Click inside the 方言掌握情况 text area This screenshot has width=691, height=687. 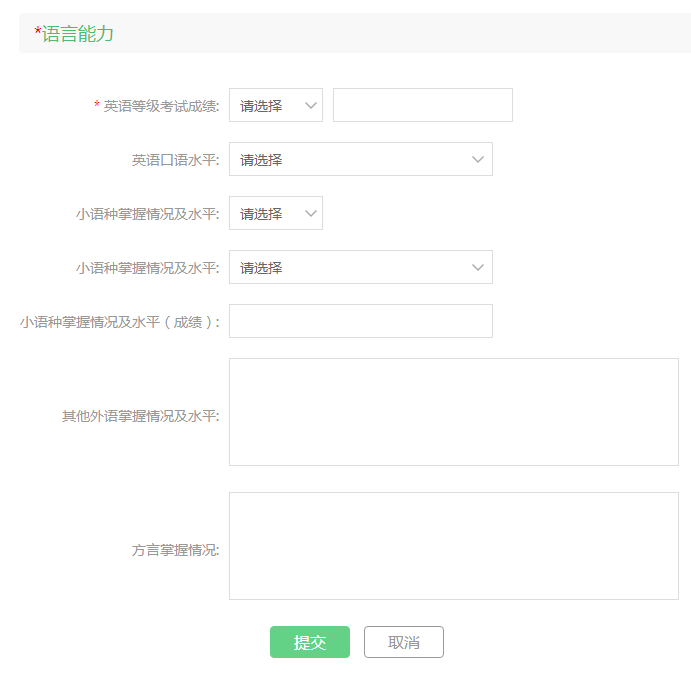point(453,546)
